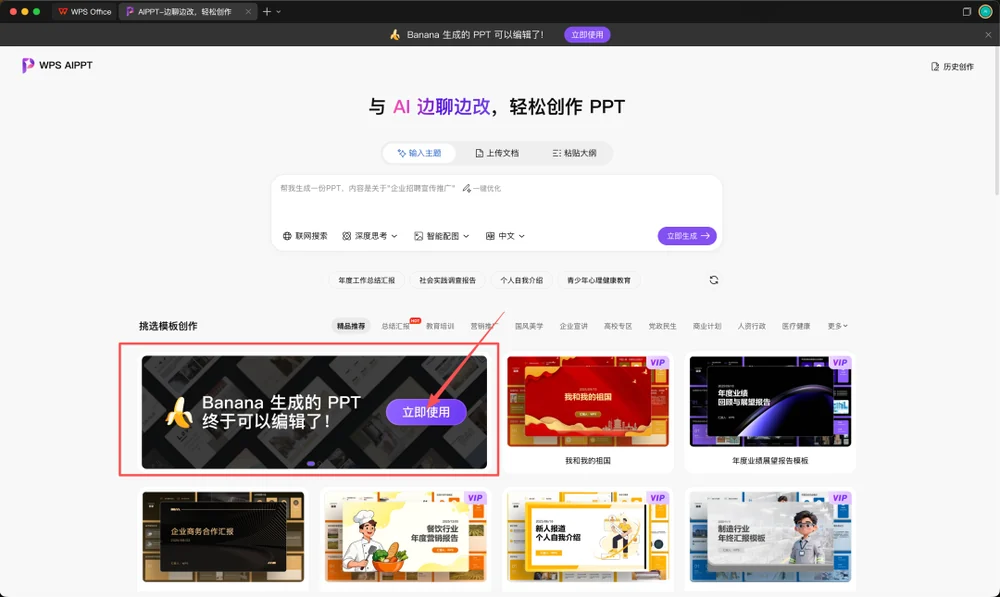Select 商业计划 category
The image size is (1000, 597).
pos(707,326)
